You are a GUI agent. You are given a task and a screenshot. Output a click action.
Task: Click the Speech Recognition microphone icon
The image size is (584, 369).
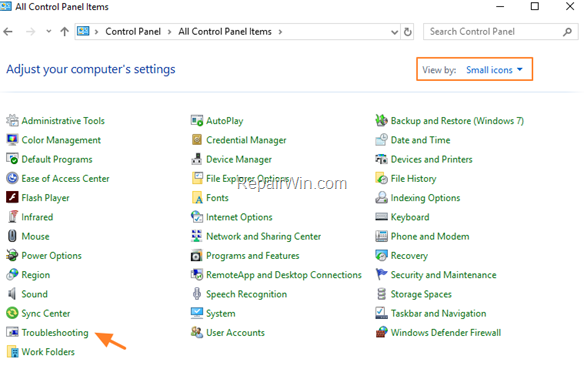[197, 294]
